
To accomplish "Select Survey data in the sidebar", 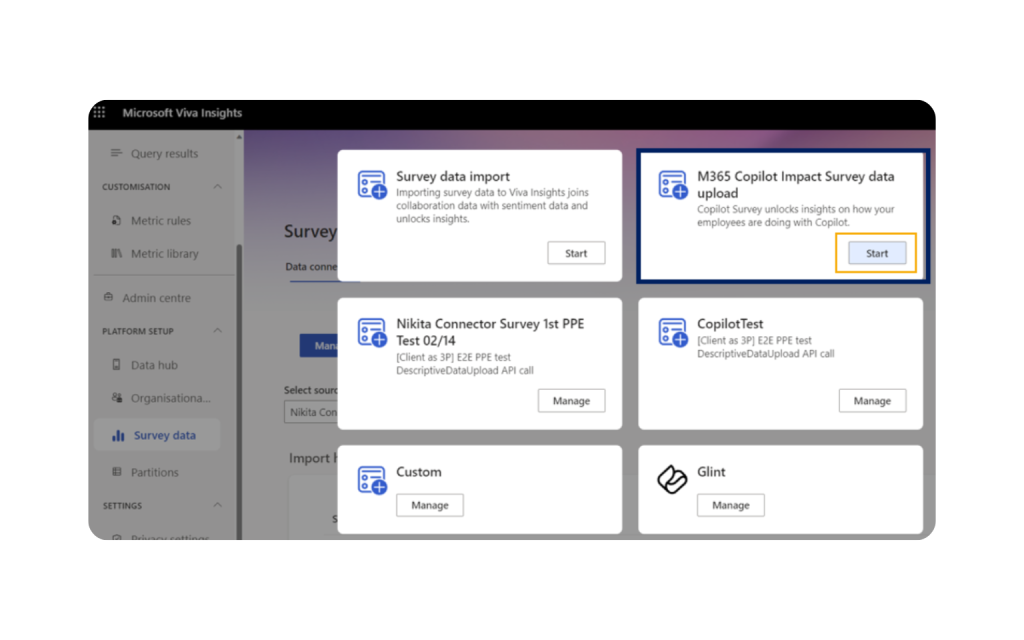I will (164, 436).
